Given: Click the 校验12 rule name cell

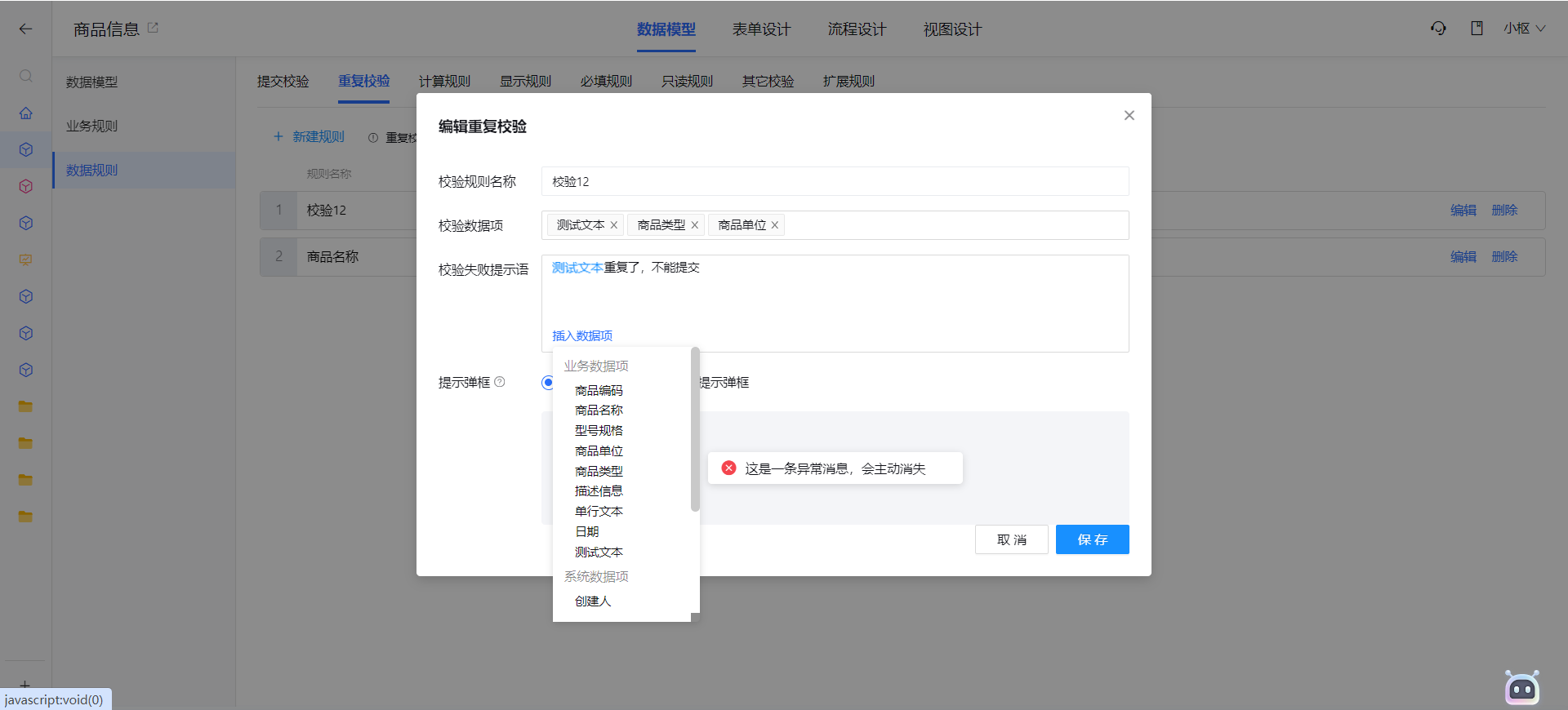Looking at the screenshot, I should tap(326, 211).
